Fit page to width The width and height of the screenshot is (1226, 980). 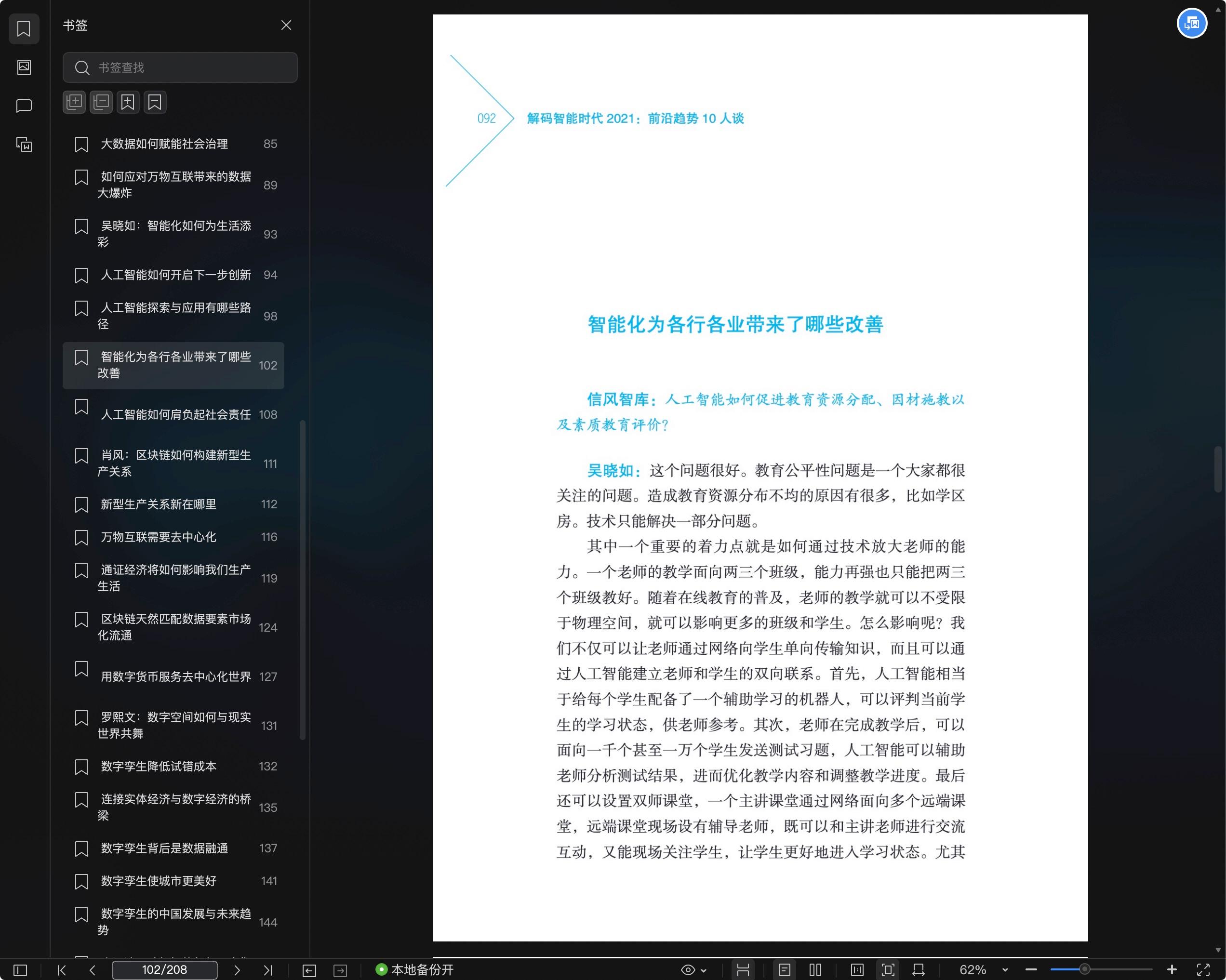pos(919,970)
